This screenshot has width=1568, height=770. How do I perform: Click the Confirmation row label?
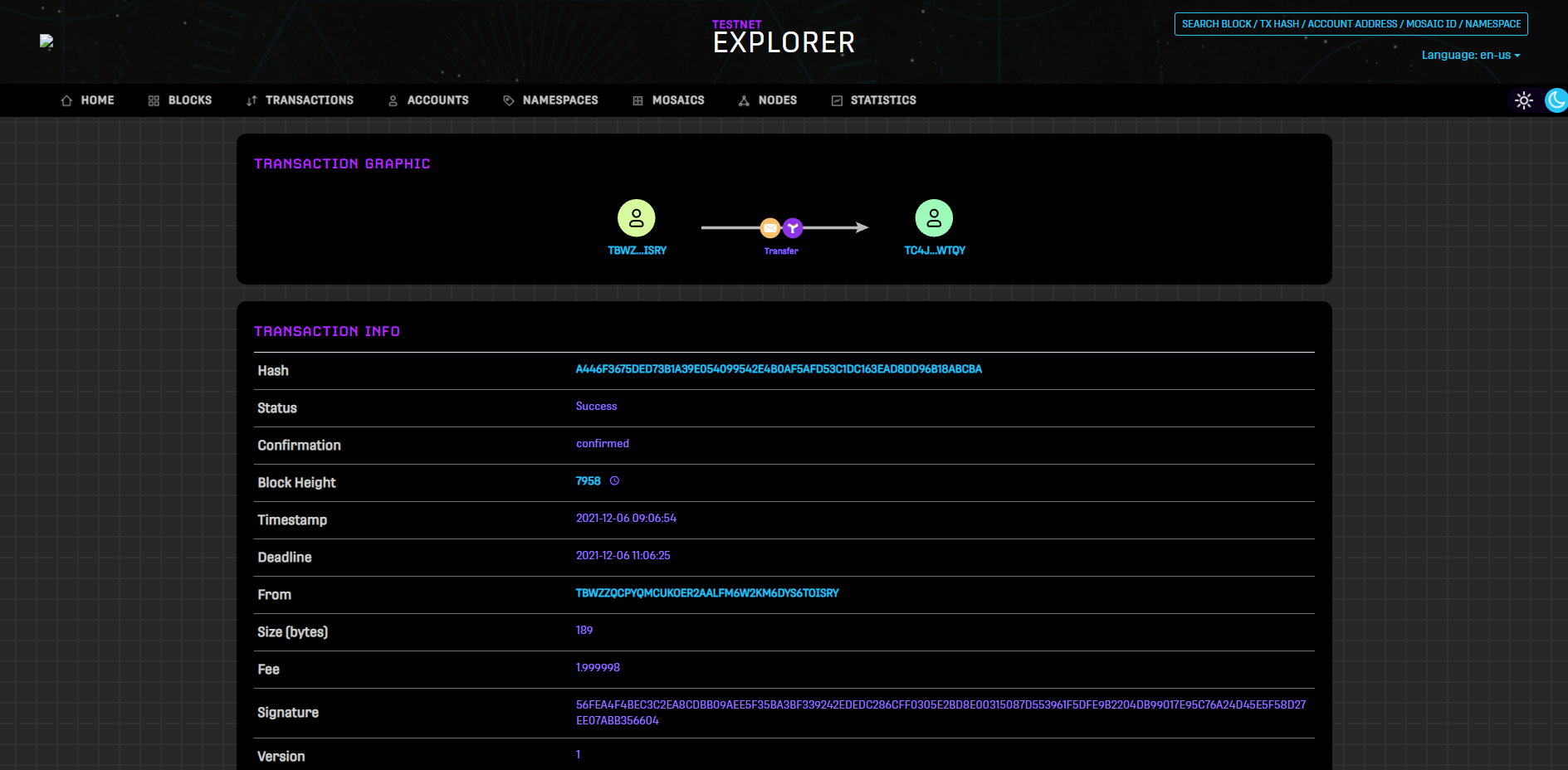(x=299, y=446)
